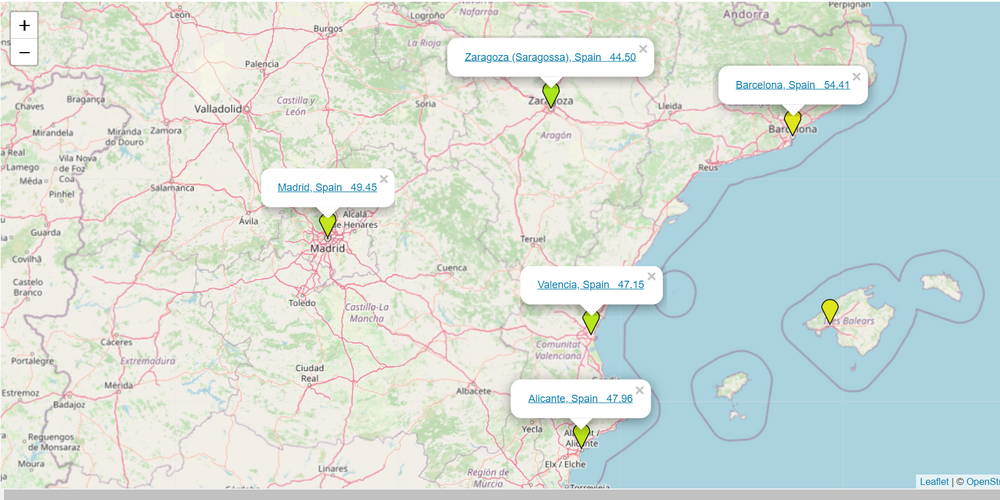Click the Cáceres city label
The width and height of the screenshot is (1000, 500).
pos(117,342)
